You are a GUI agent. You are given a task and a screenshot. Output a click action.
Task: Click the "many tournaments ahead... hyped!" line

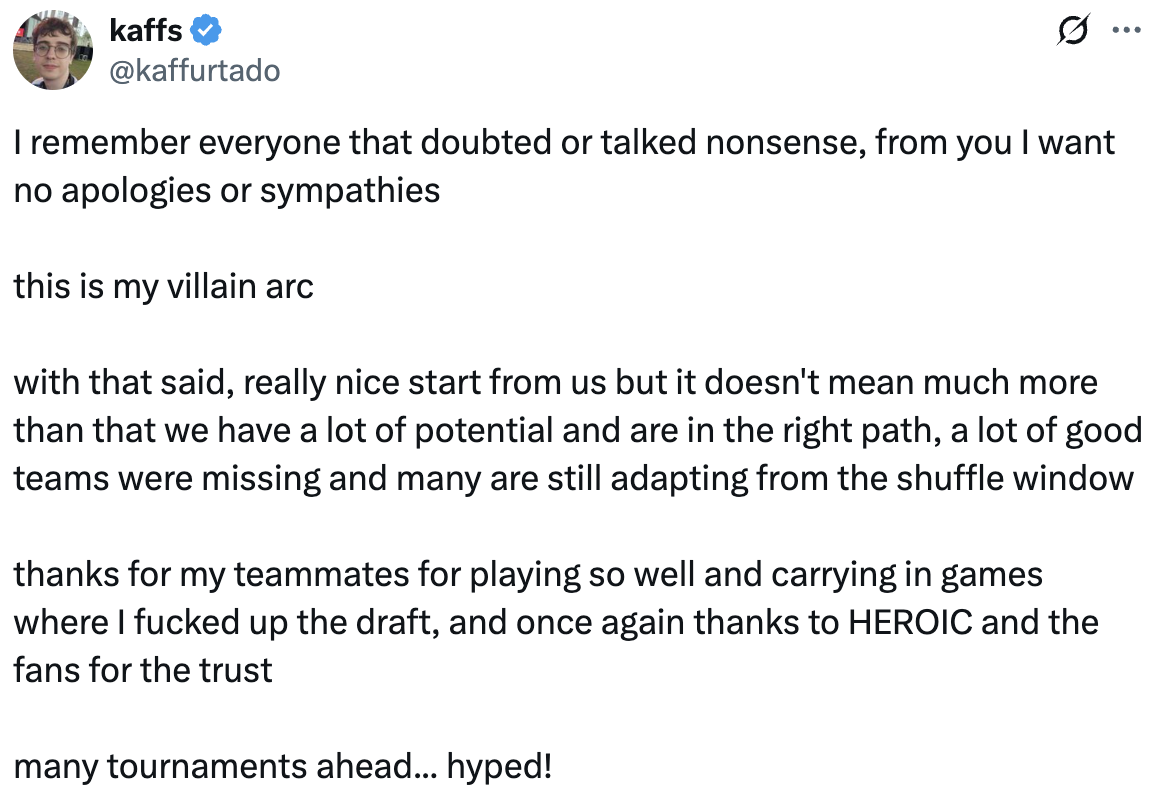(x=282, y=767)
